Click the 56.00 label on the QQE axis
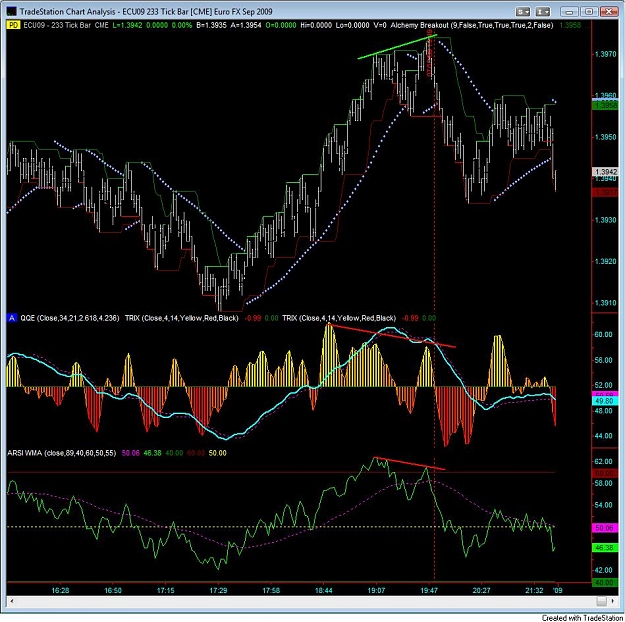Screen dimensions: 625x622 [x=603, y=360]
